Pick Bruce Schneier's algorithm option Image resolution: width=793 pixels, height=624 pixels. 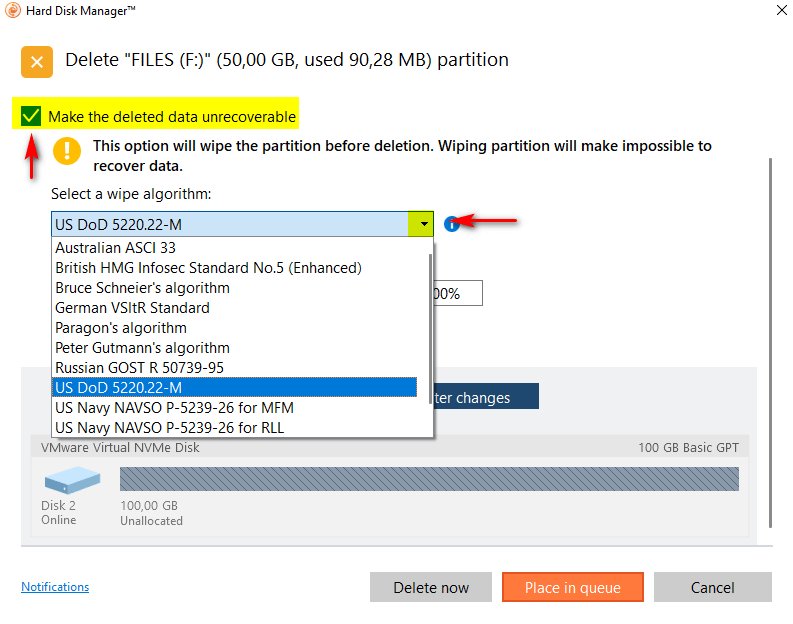tap(142, 288)
